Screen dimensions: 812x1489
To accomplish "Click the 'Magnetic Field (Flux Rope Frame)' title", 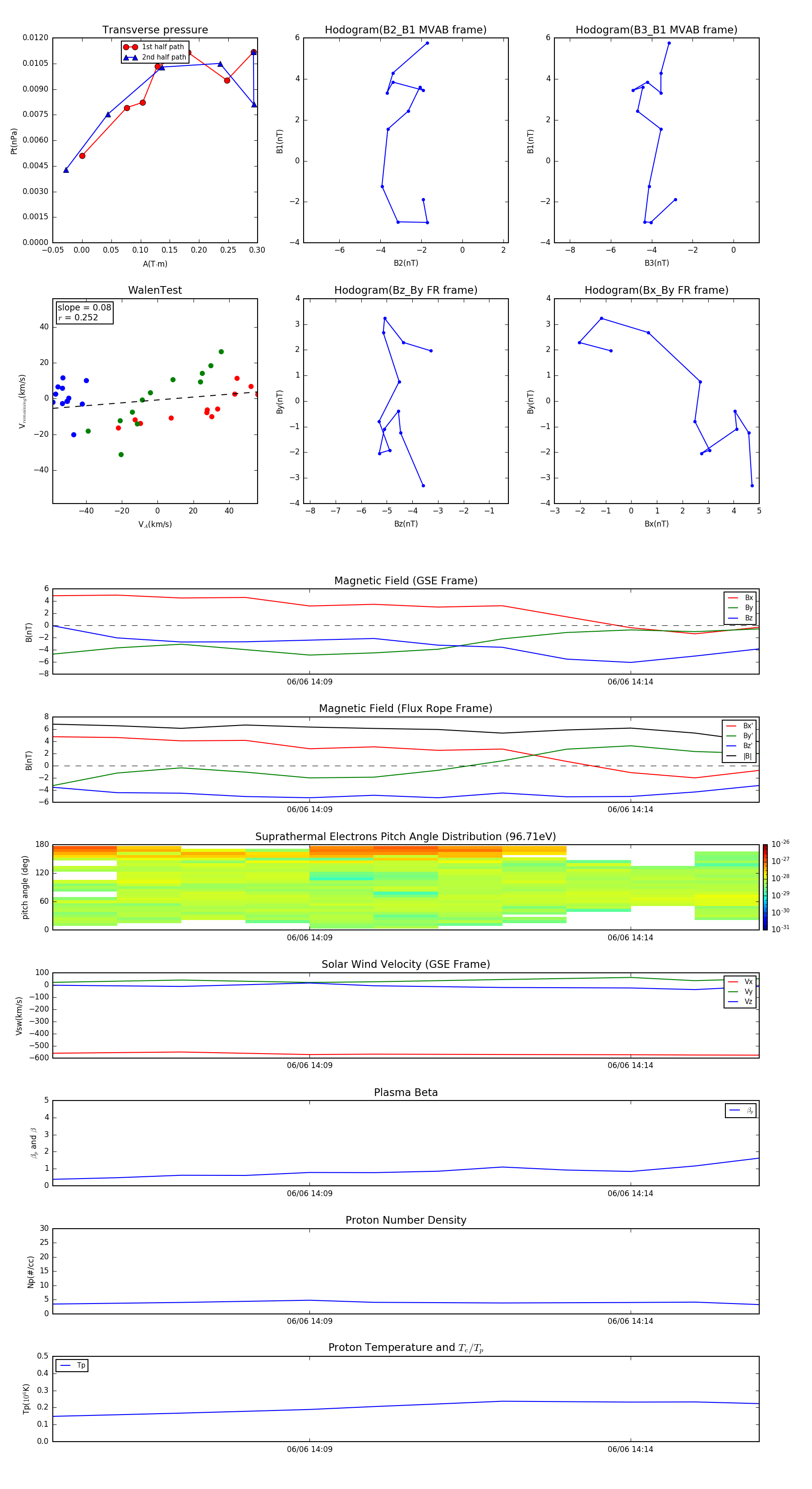I will [406, 709].
